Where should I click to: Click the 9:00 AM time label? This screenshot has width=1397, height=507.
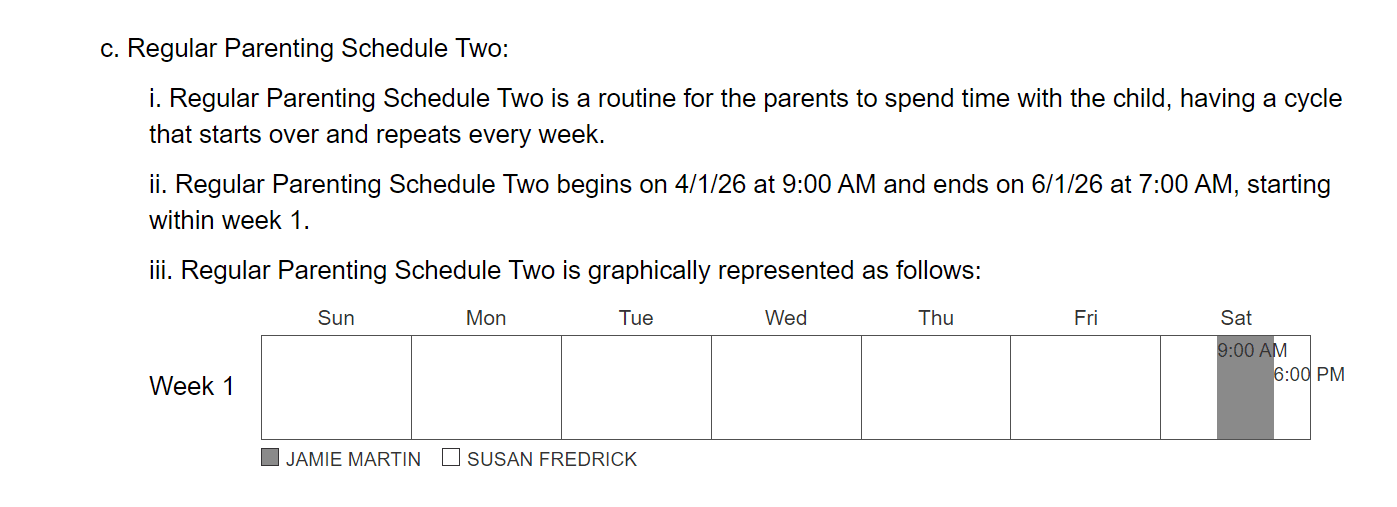1252,350
